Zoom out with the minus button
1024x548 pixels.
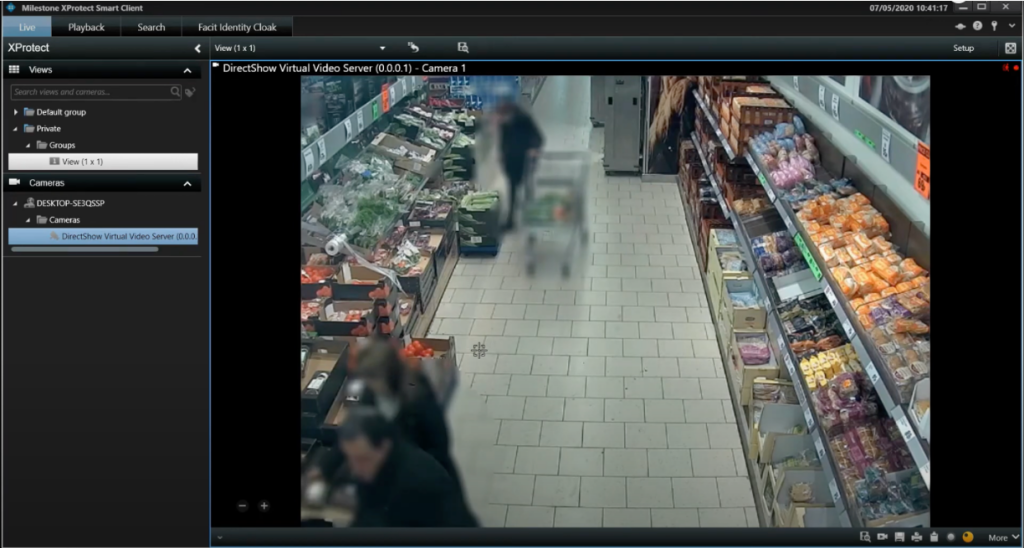coord(242,506)
